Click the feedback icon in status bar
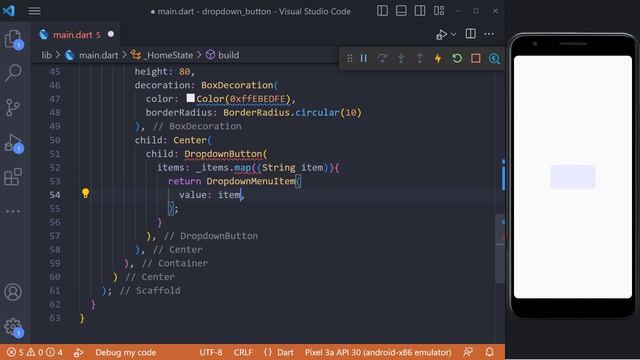The height and width of the screenshot is (360, 640). [x=468, y=352]
